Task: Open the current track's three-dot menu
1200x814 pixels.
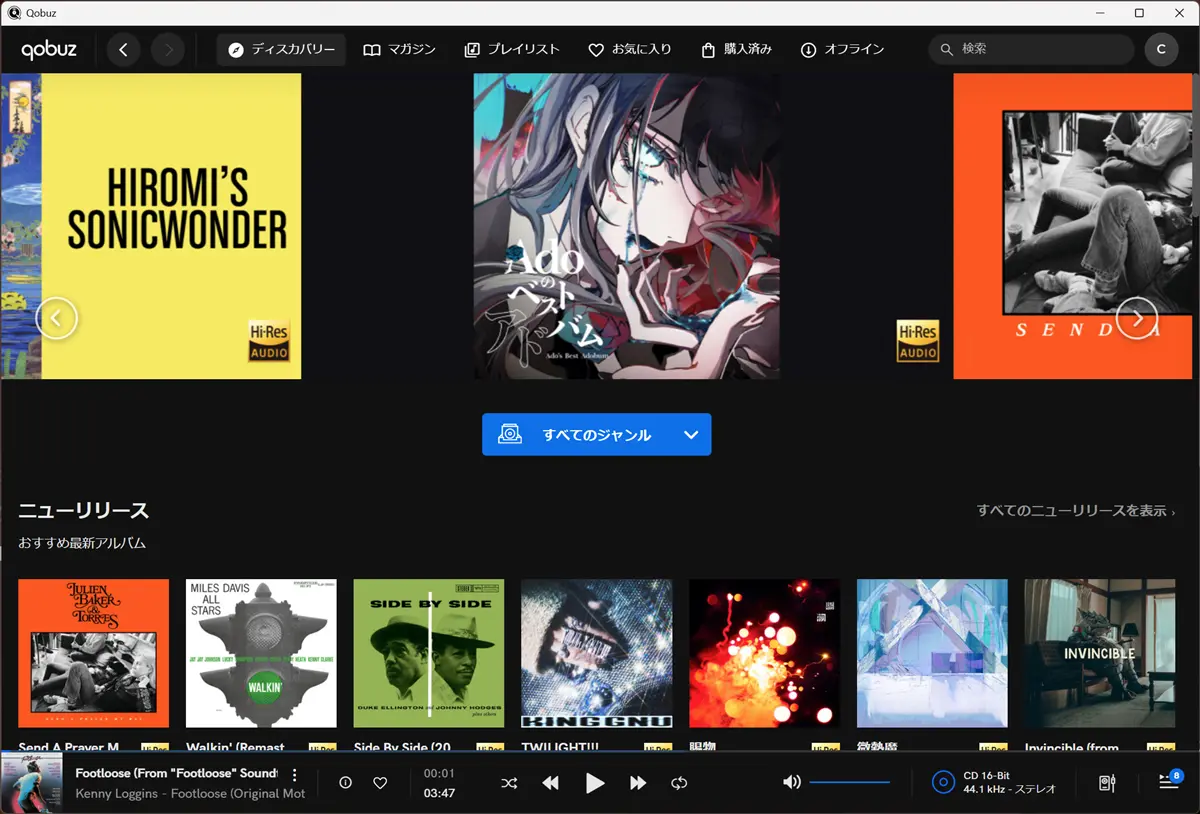Action: (294, 775)
